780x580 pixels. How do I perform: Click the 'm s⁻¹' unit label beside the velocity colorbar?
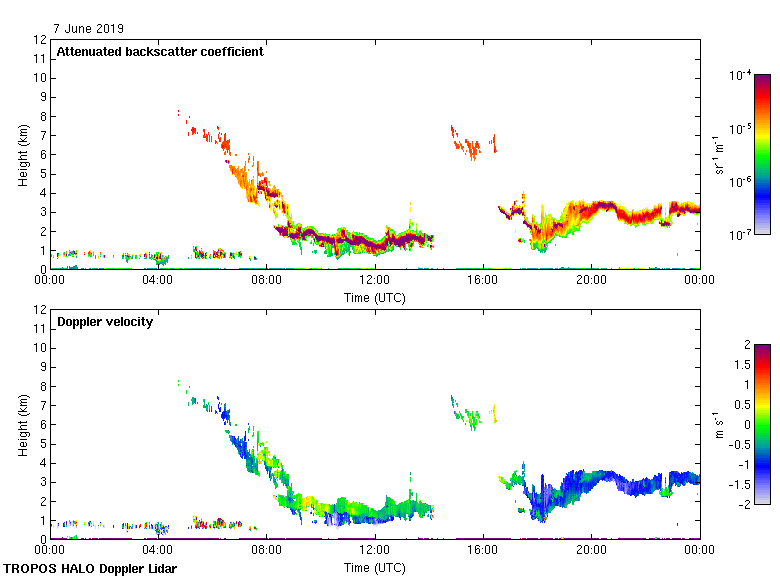[717, 424]
